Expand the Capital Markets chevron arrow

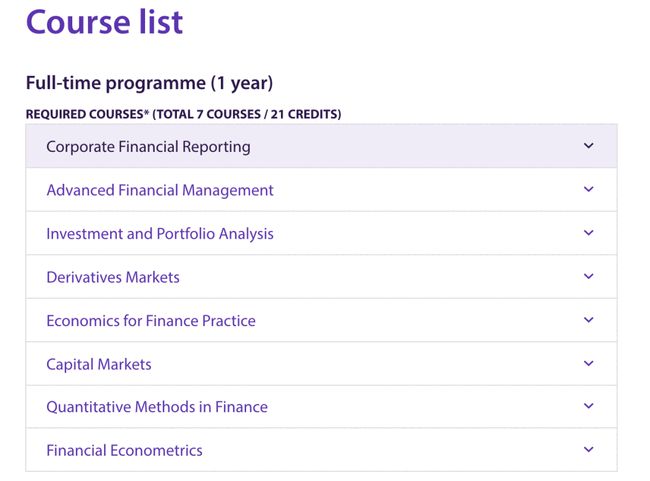(x=588, y=364)
